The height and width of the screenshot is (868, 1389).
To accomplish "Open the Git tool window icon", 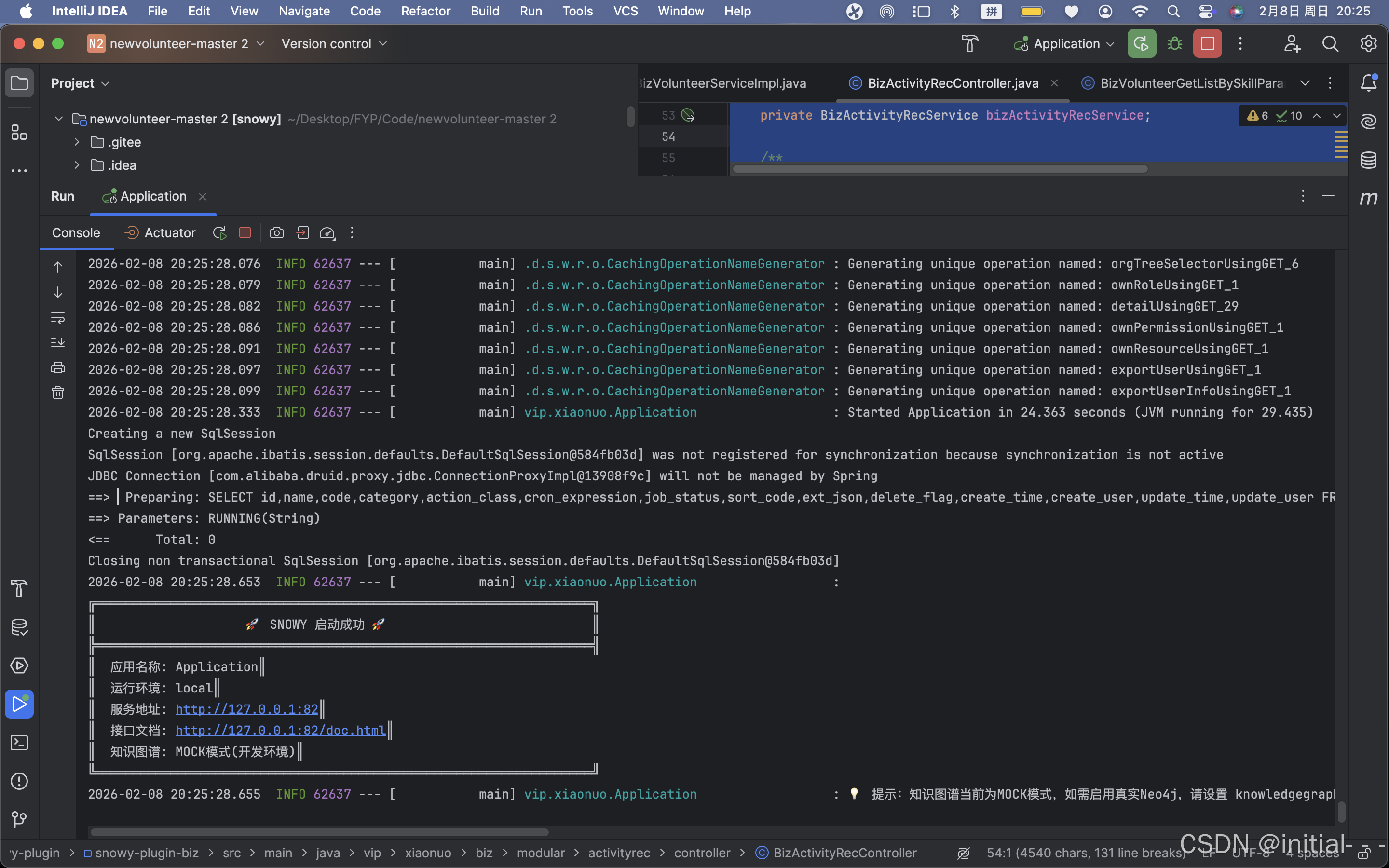I will pos(19,819).
